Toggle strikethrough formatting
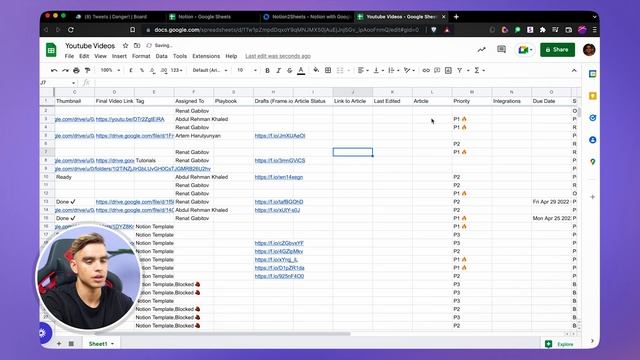 point(289,71)
